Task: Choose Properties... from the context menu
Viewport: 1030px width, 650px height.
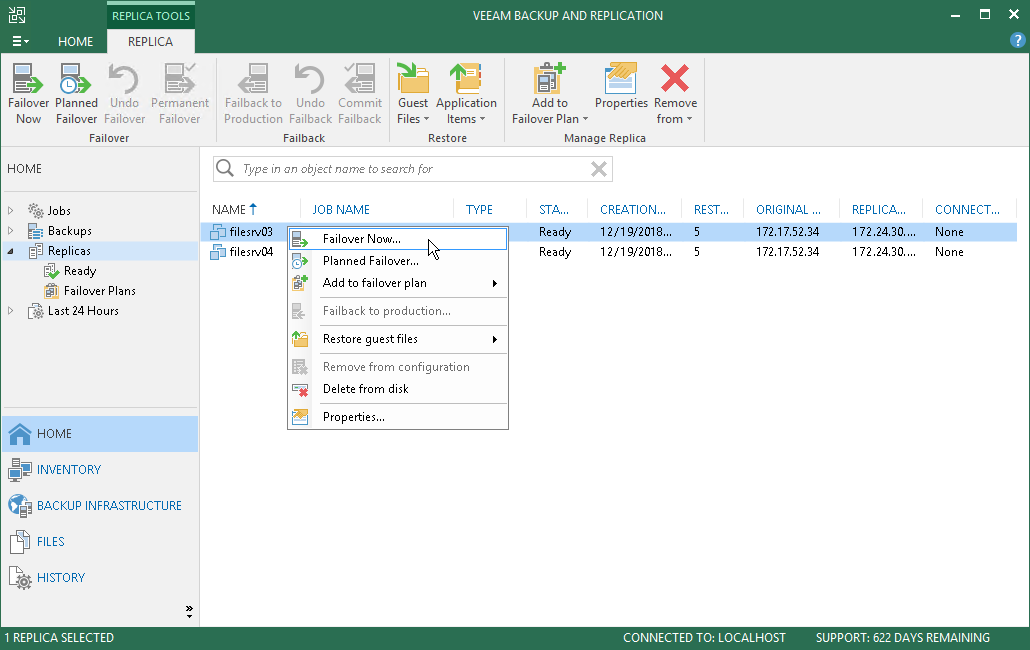Action: [x=398, y=417]
